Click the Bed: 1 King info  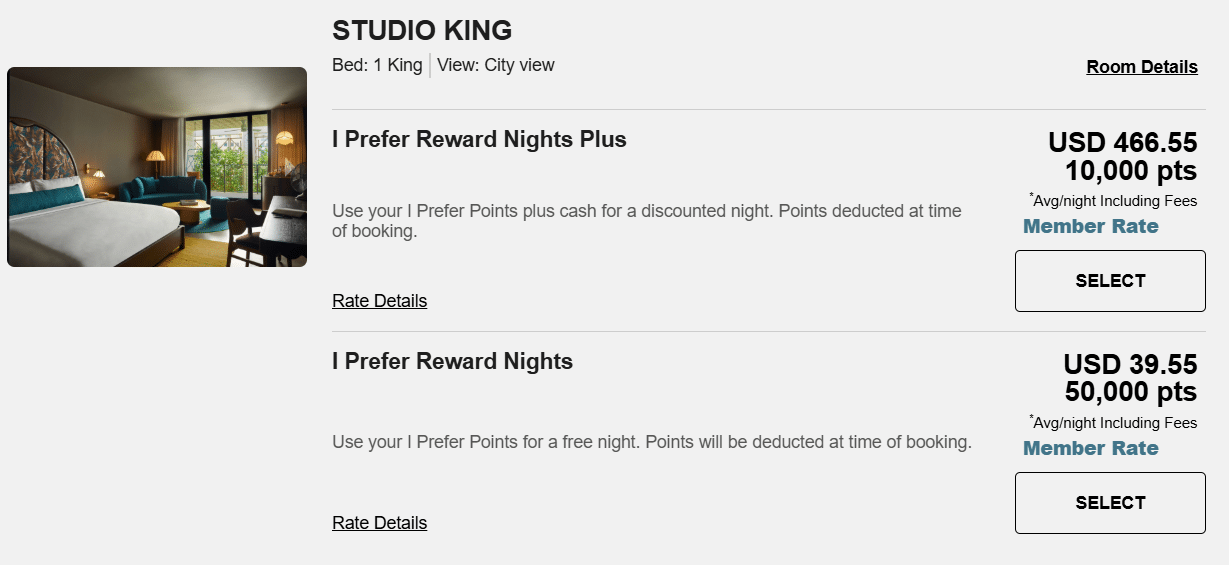[377, 66]
